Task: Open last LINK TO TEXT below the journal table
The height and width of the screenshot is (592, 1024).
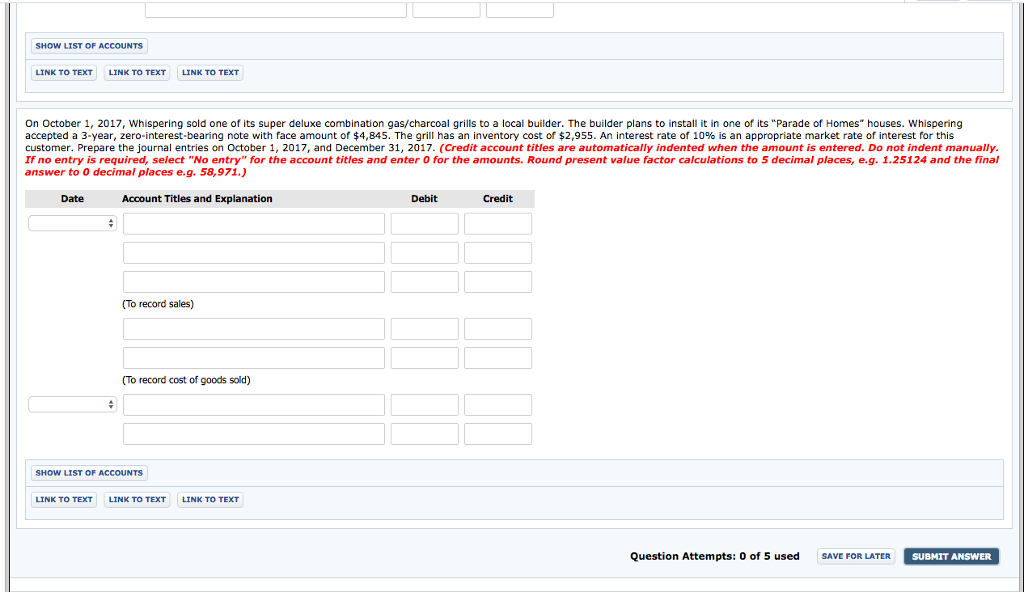Action: pos(210,499)
